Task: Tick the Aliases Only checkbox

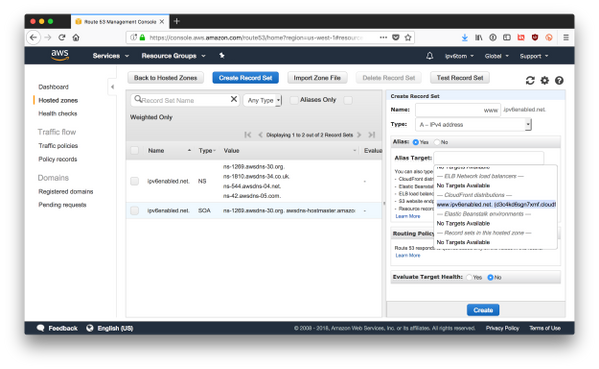Action: (x=294, y=100)
